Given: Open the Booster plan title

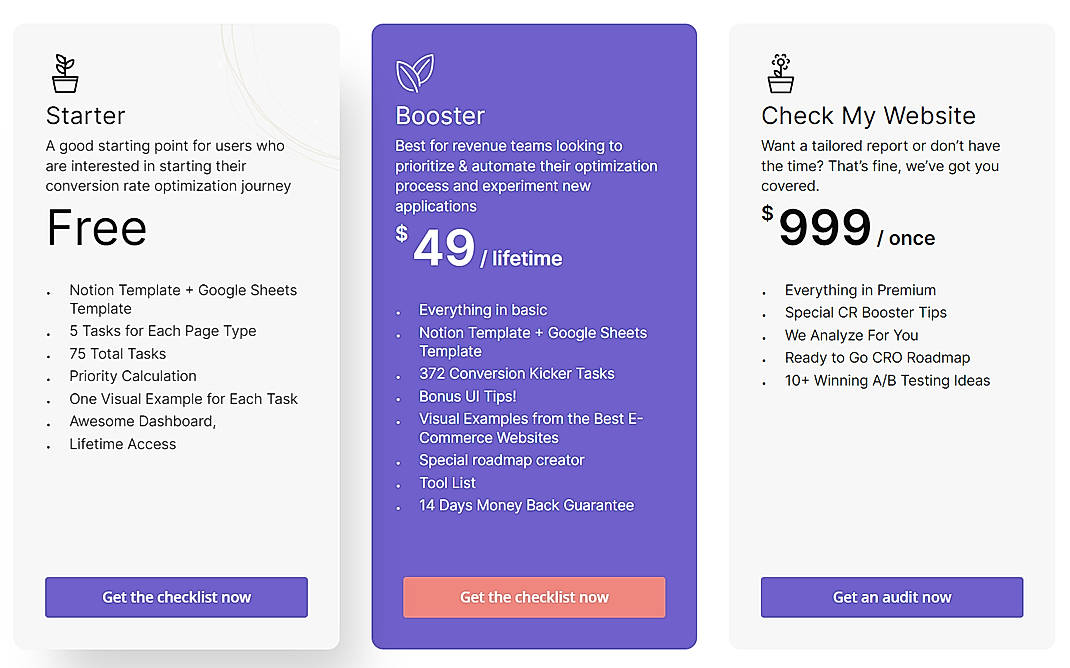Looking at the screenshot, I should pyautogui.click(x=440, y=115).
